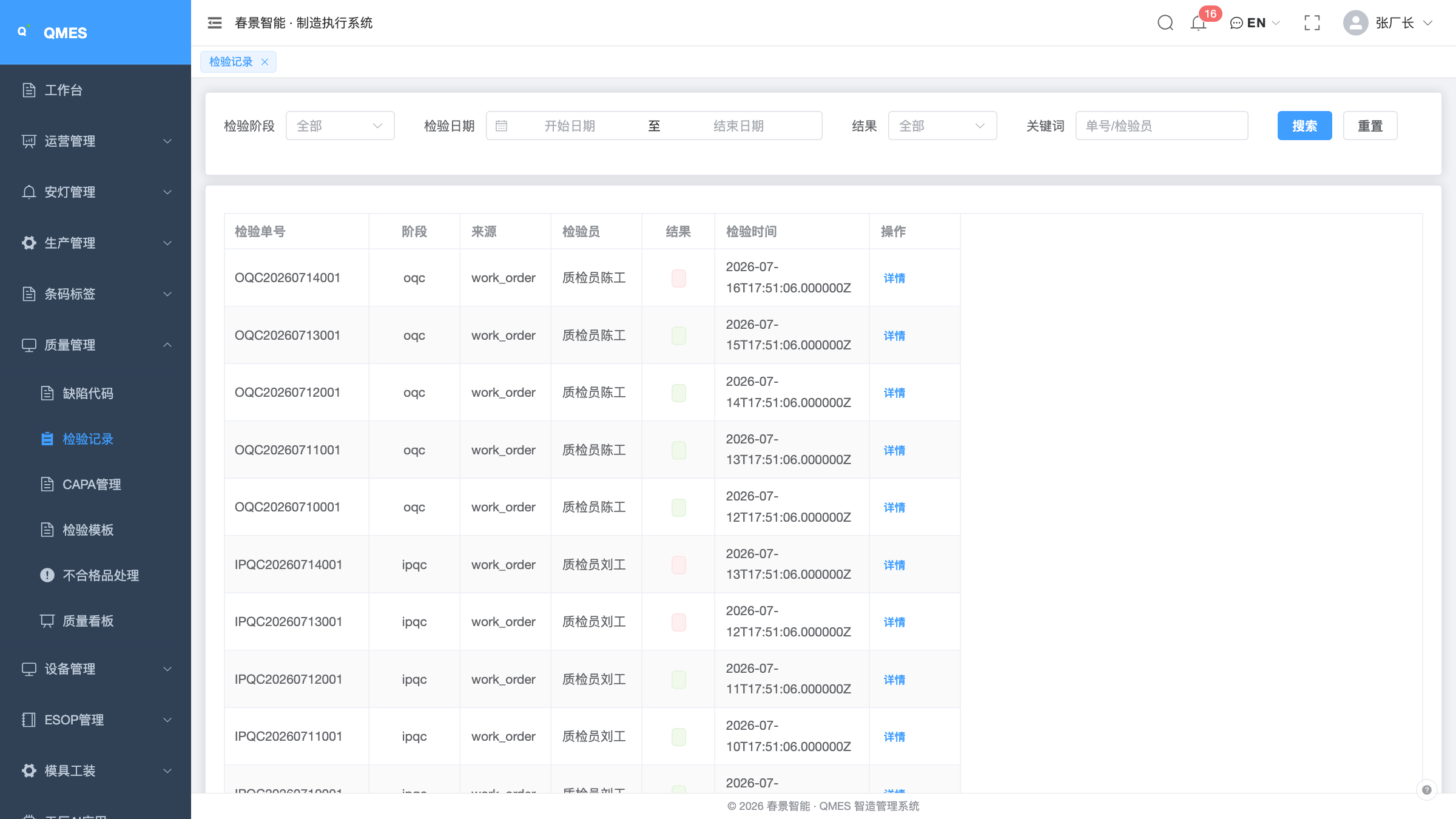Open 详情 for IPQC20260711001

[894, 736]
